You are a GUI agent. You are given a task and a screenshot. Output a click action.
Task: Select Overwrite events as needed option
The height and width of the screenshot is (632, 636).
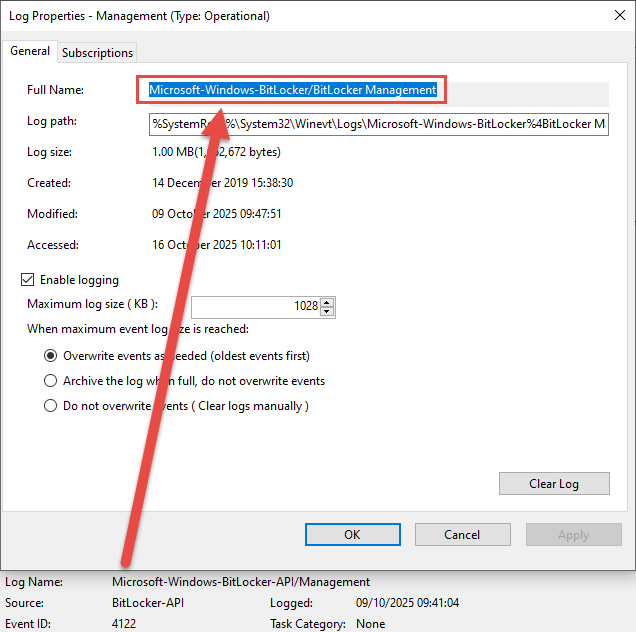click(51, 356)
